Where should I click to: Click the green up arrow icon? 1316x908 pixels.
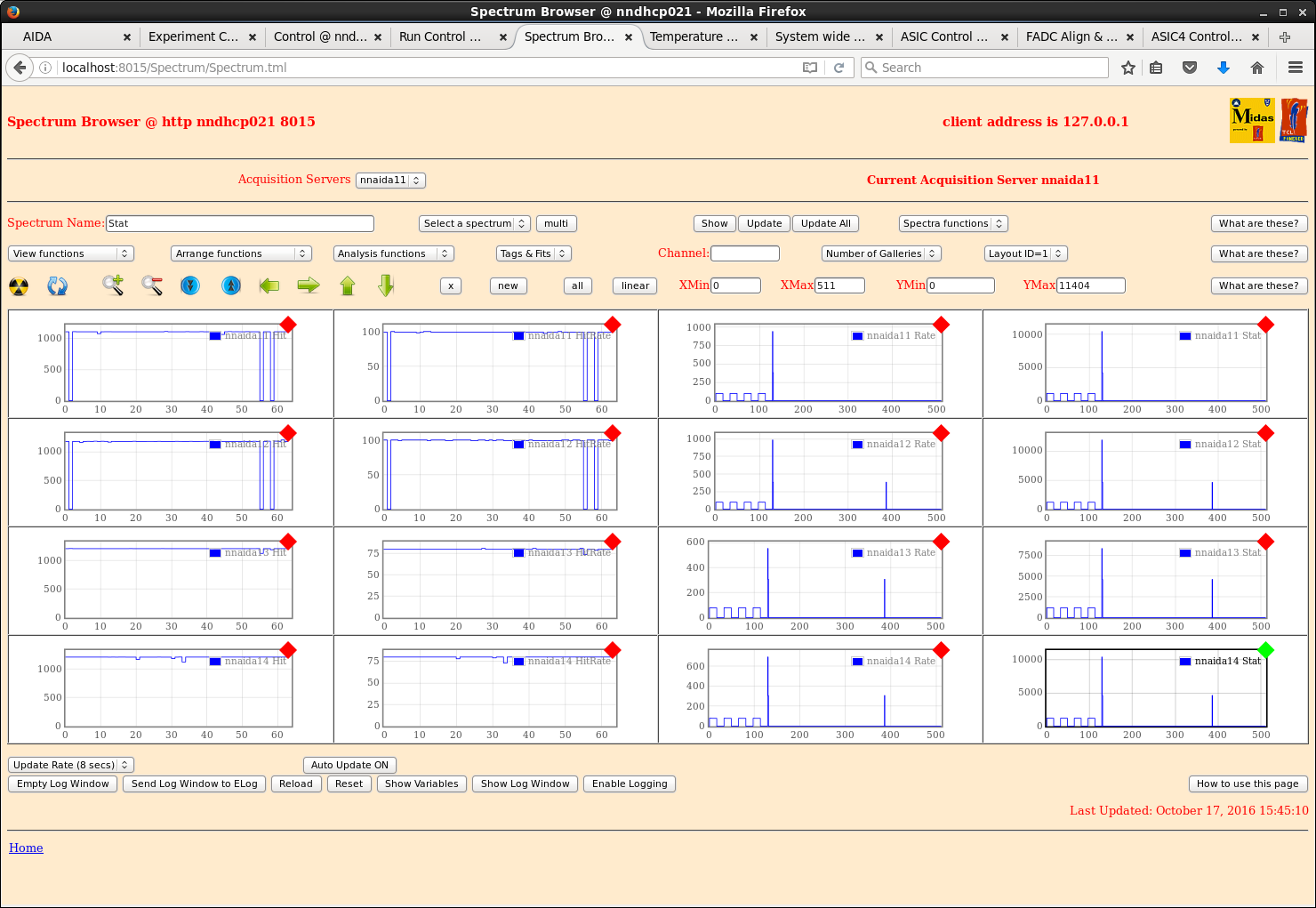click(x=348, y=285)
